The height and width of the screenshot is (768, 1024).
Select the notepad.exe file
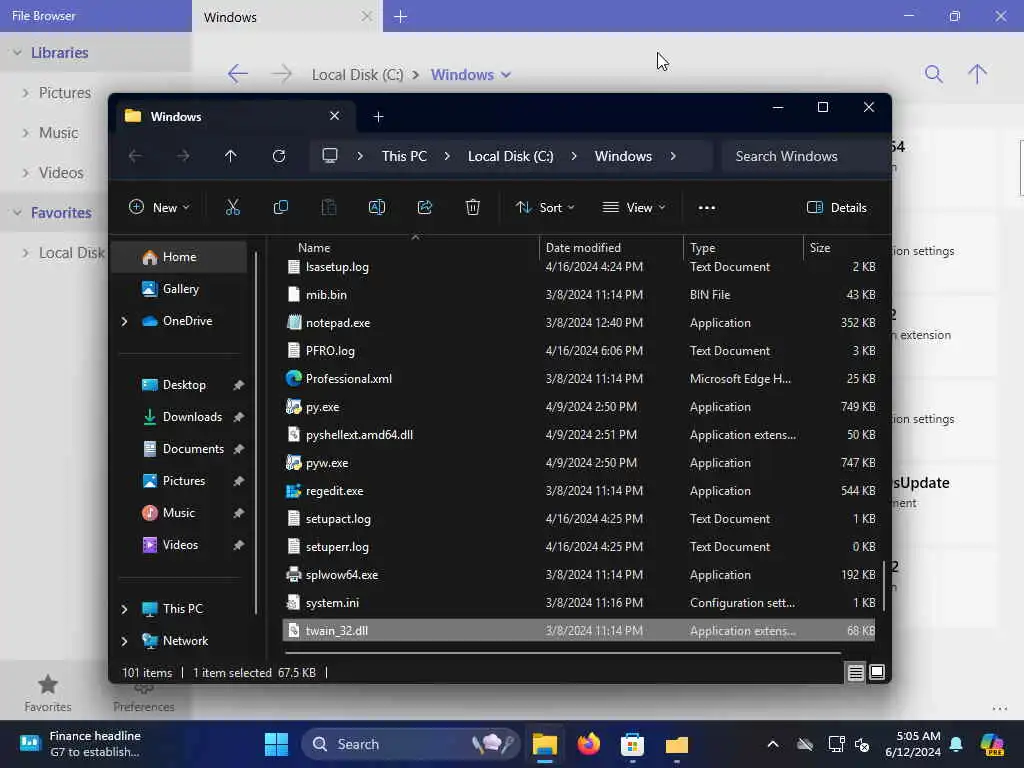pyautogui.click(x=579, y=323)
